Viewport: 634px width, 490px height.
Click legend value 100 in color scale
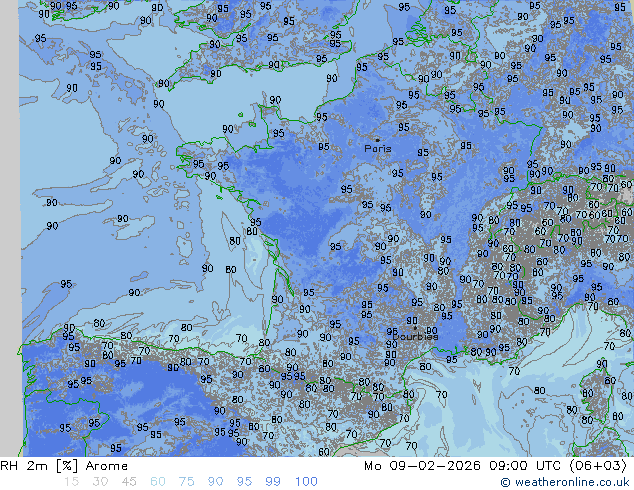pyautogui.click(x=306, y=482)
